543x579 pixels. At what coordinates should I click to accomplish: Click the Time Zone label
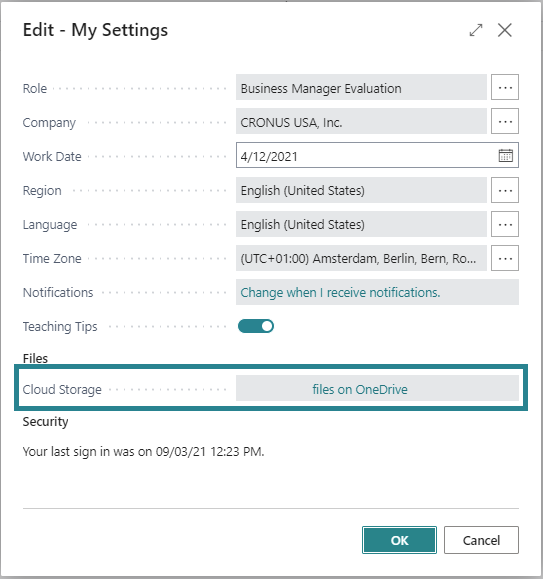click(x=52, y=258)
